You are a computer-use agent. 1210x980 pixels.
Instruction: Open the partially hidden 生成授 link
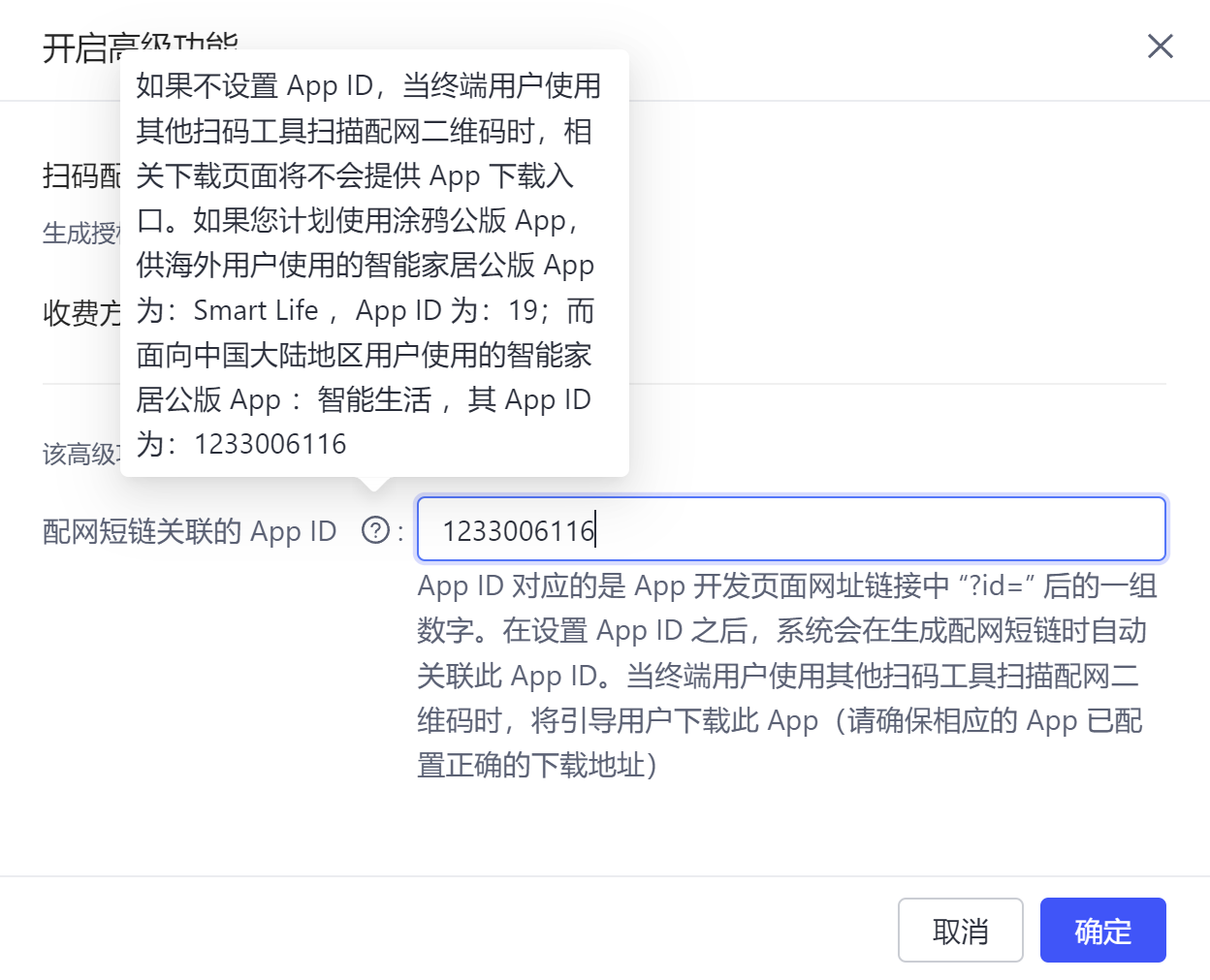[x=80, y=234]
